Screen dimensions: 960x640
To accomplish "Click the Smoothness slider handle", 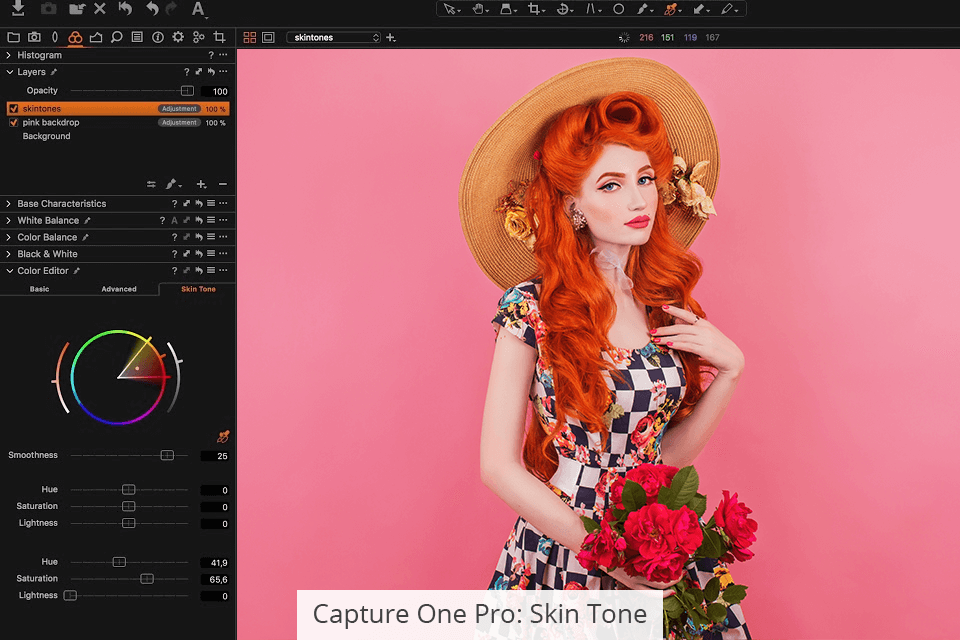I will pyautogui.click(x=167, y=455).
